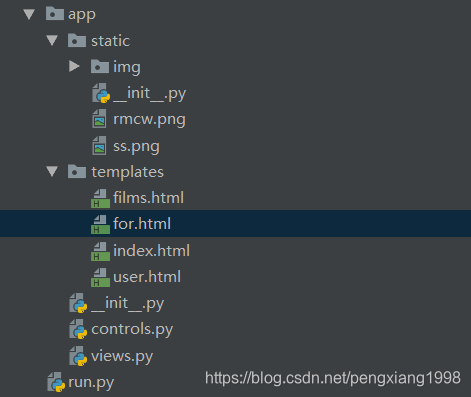This screenshot has height=397, width=471.
Task: Click Python icon of __init__.py below user.html
Action: (x=78, y=303)
